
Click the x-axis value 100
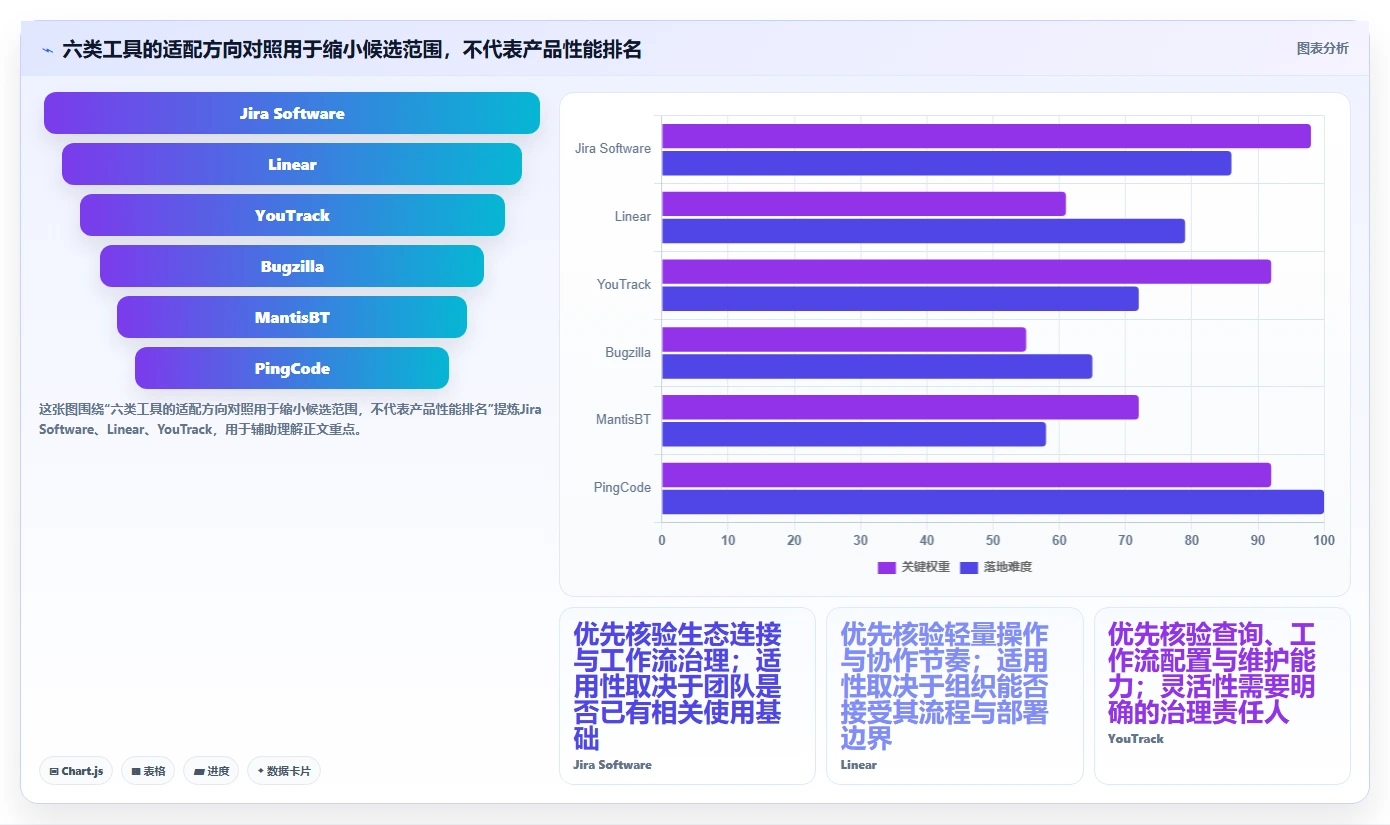click(x=1324, y=540)
